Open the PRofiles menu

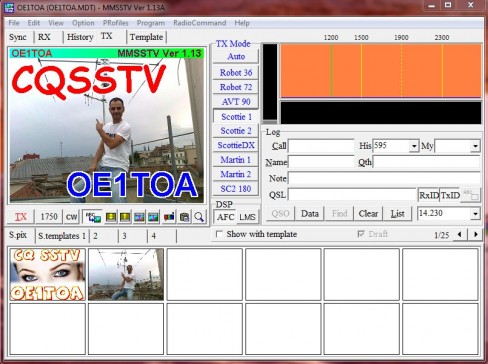click(x=115, y=23)
